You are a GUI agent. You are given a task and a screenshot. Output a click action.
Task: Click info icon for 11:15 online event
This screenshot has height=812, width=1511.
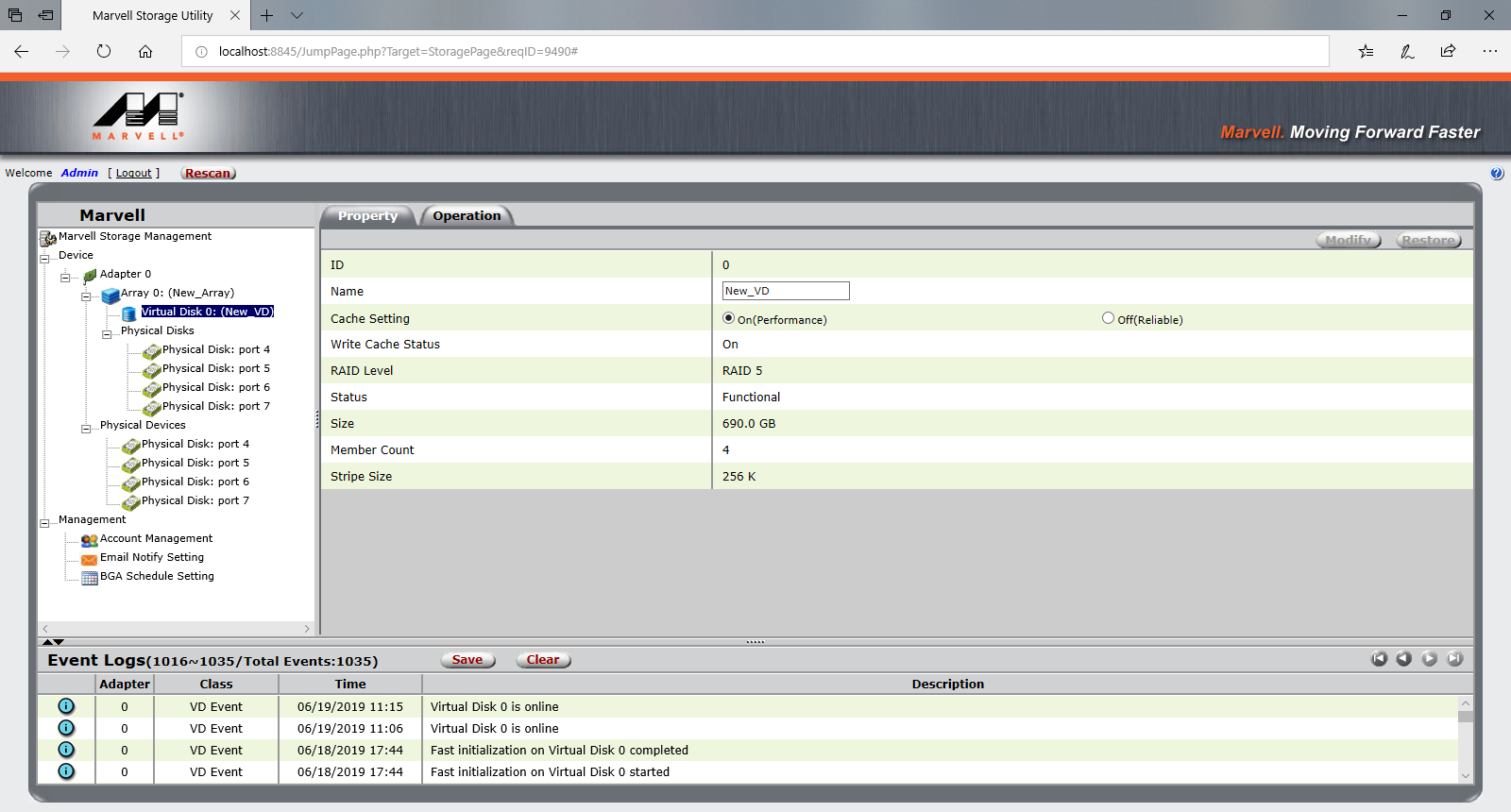pyautogui.click(x=66, y=706)
